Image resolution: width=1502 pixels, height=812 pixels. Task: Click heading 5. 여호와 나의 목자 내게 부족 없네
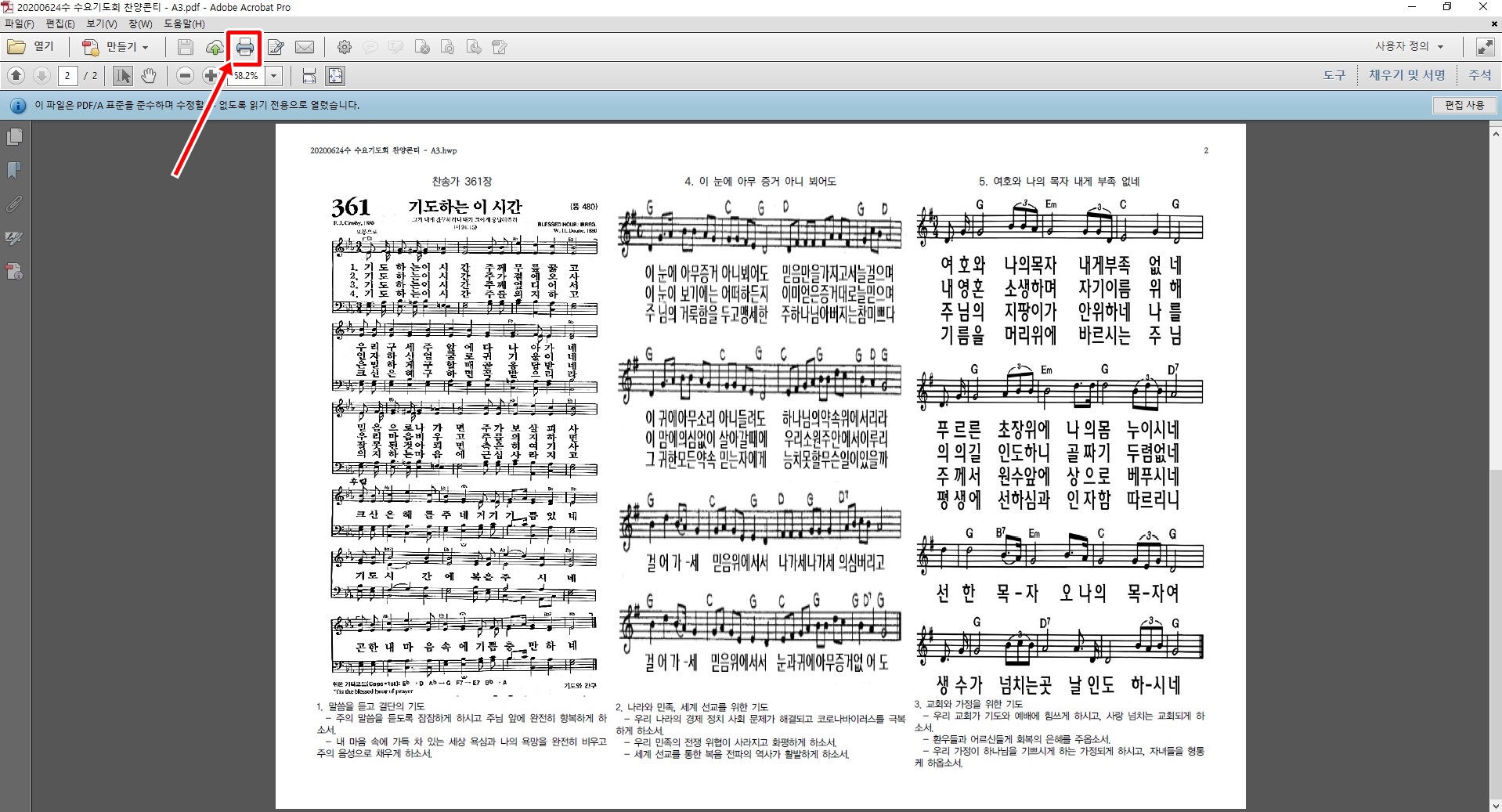point(1059,181)
